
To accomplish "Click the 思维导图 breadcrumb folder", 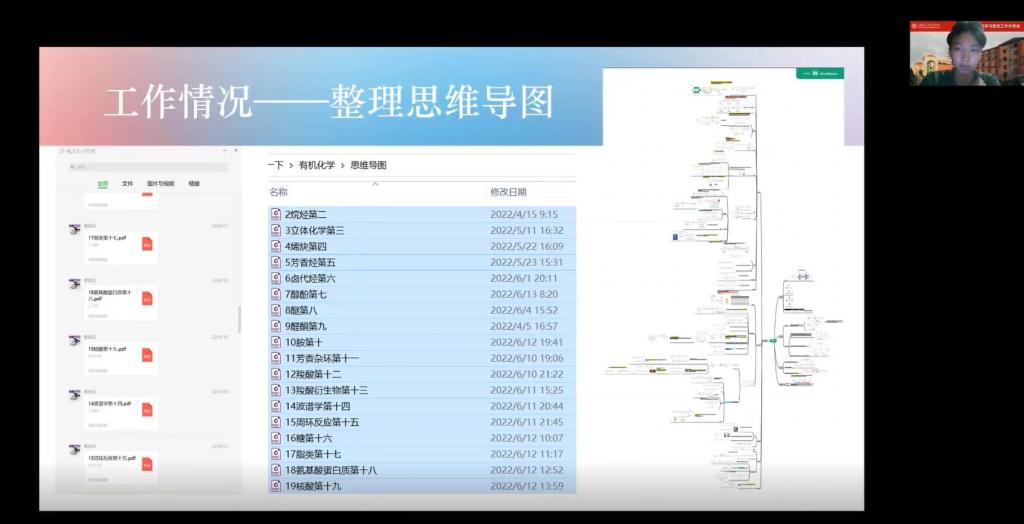I will 368,165.
